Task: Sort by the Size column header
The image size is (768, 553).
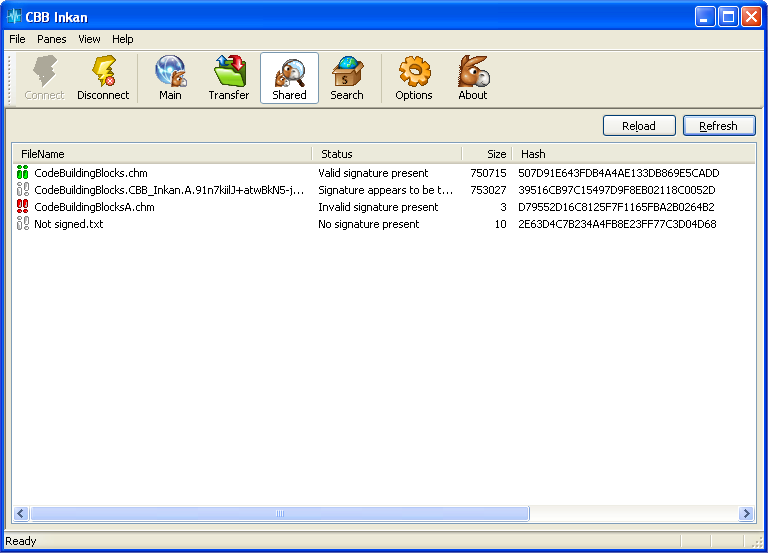Action: pyautogui.click(x=487, y=154)
